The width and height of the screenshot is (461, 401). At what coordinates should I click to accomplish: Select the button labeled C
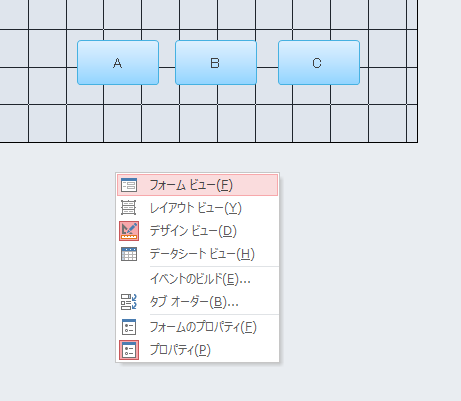click(x=319, y=63)
